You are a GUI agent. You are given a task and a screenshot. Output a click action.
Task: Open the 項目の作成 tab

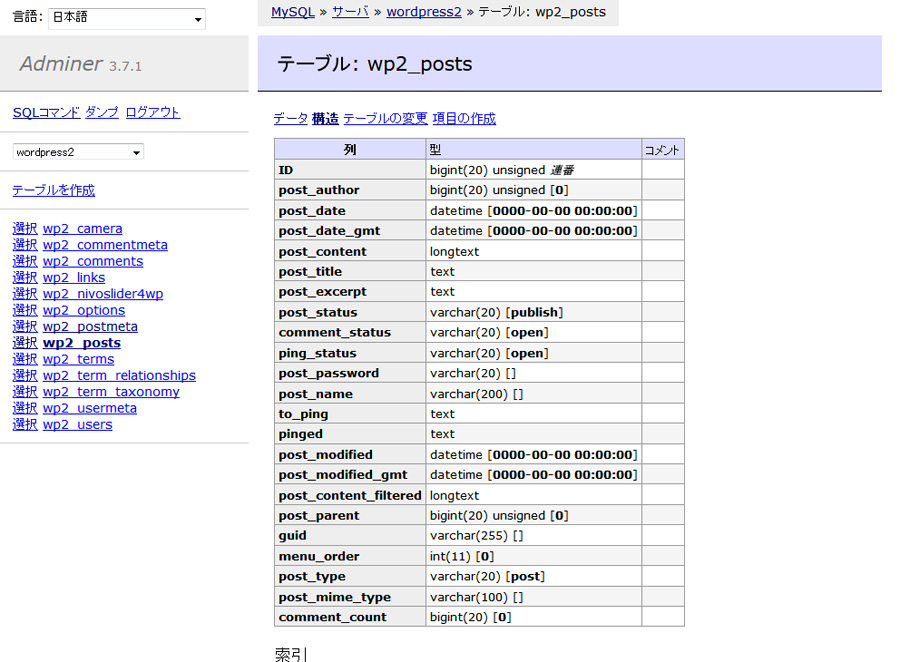pyautogui.click(x=464, y=118)
